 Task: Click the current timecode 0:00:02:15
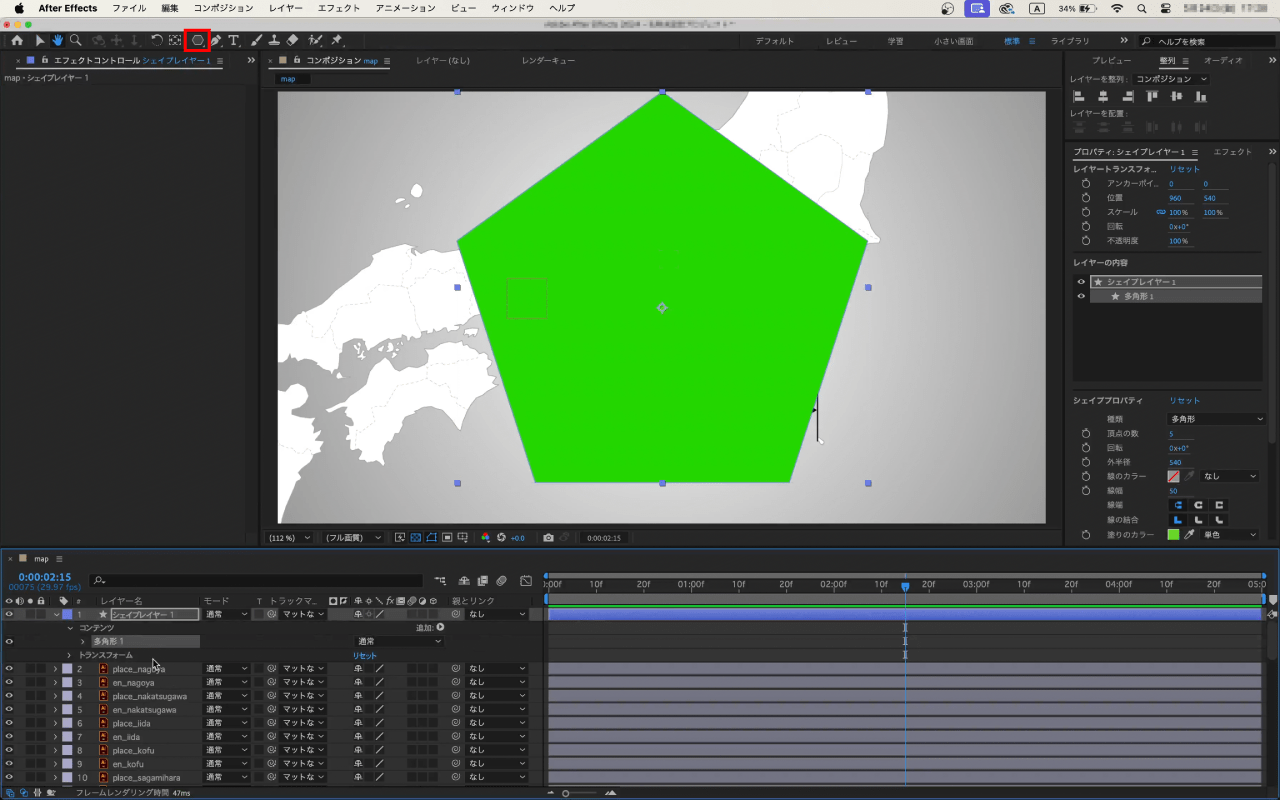(44, 577)
